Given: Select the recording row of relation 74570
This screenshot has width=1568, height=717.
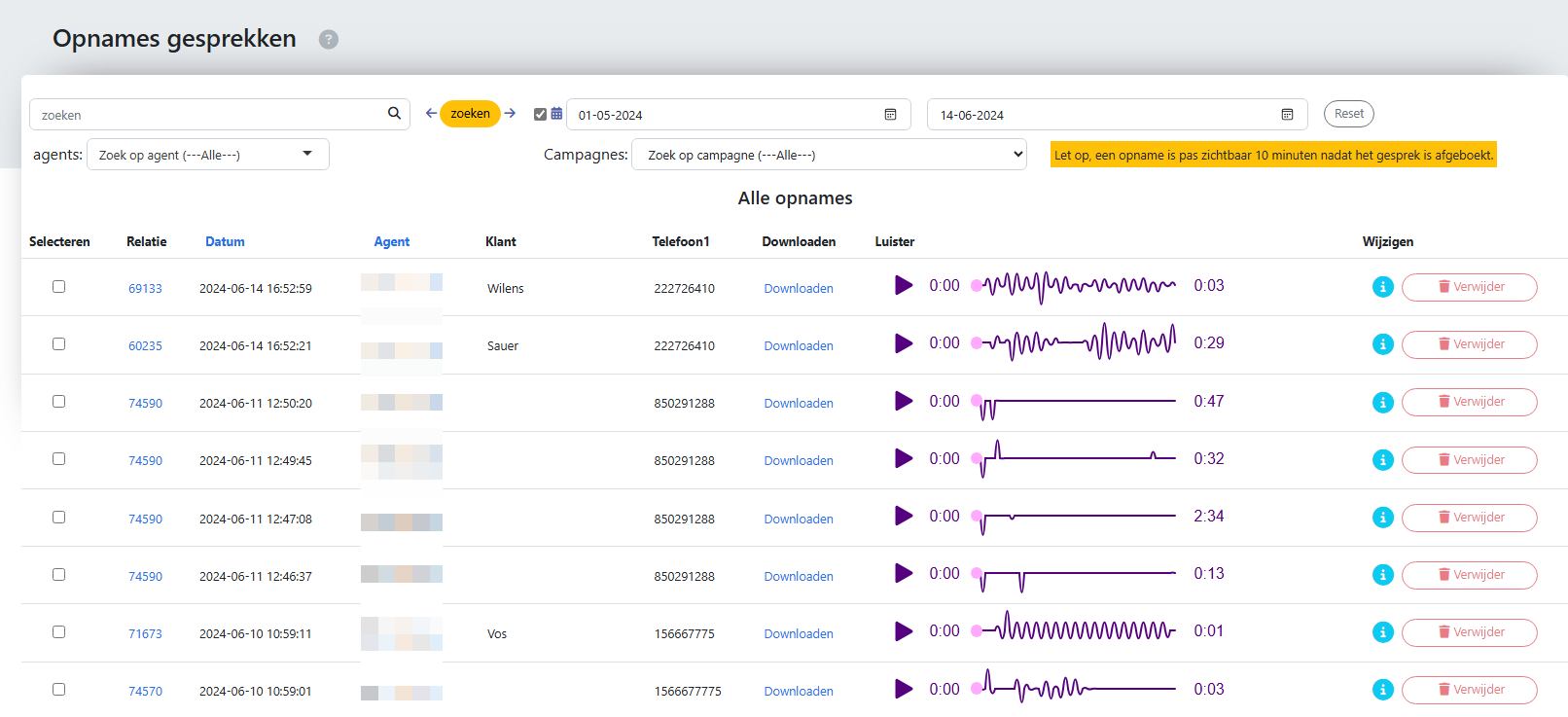Looking at the screenshot, I should tap(58, 690).
